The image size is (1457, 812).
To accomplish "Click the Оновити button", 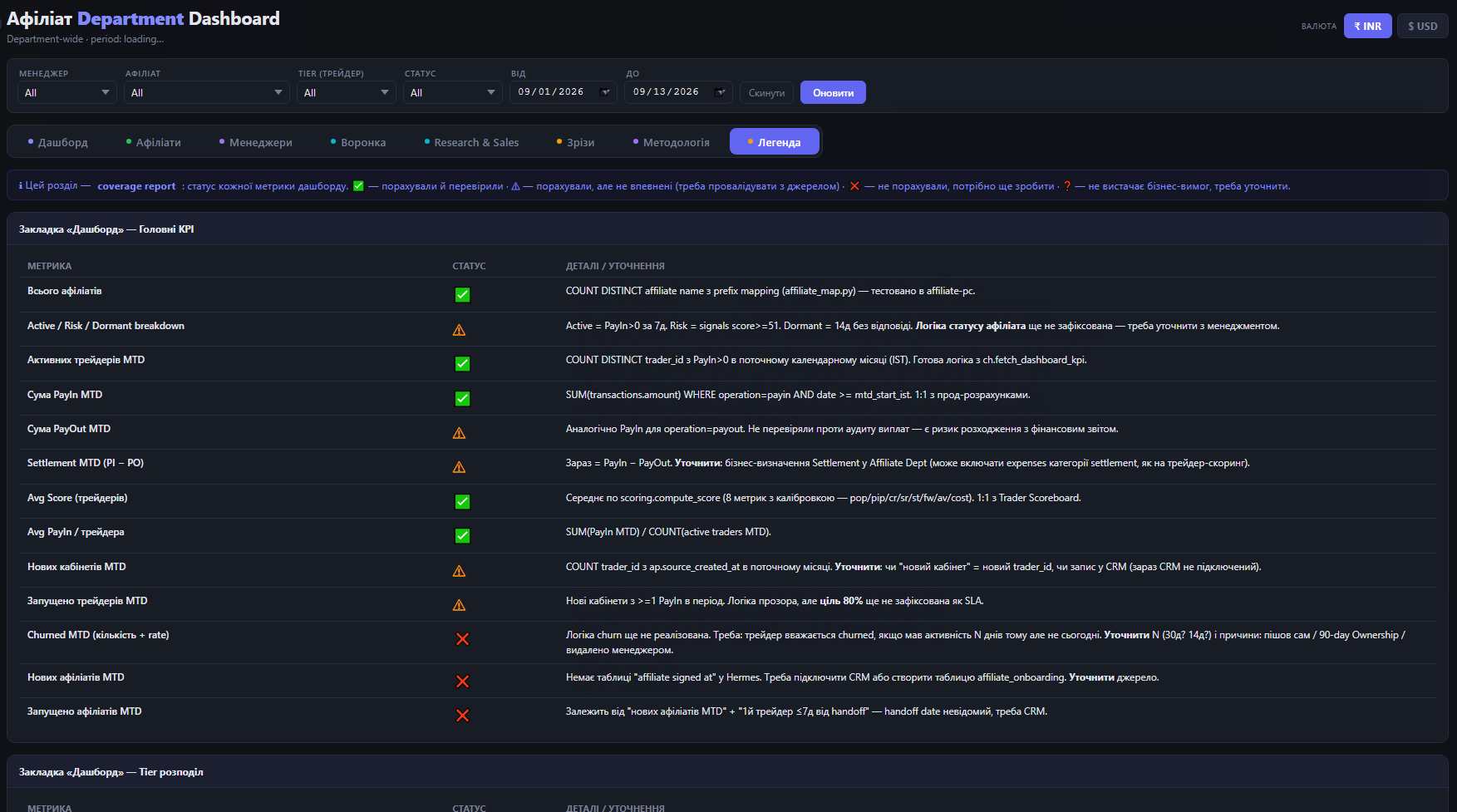I will pos(833,92).
